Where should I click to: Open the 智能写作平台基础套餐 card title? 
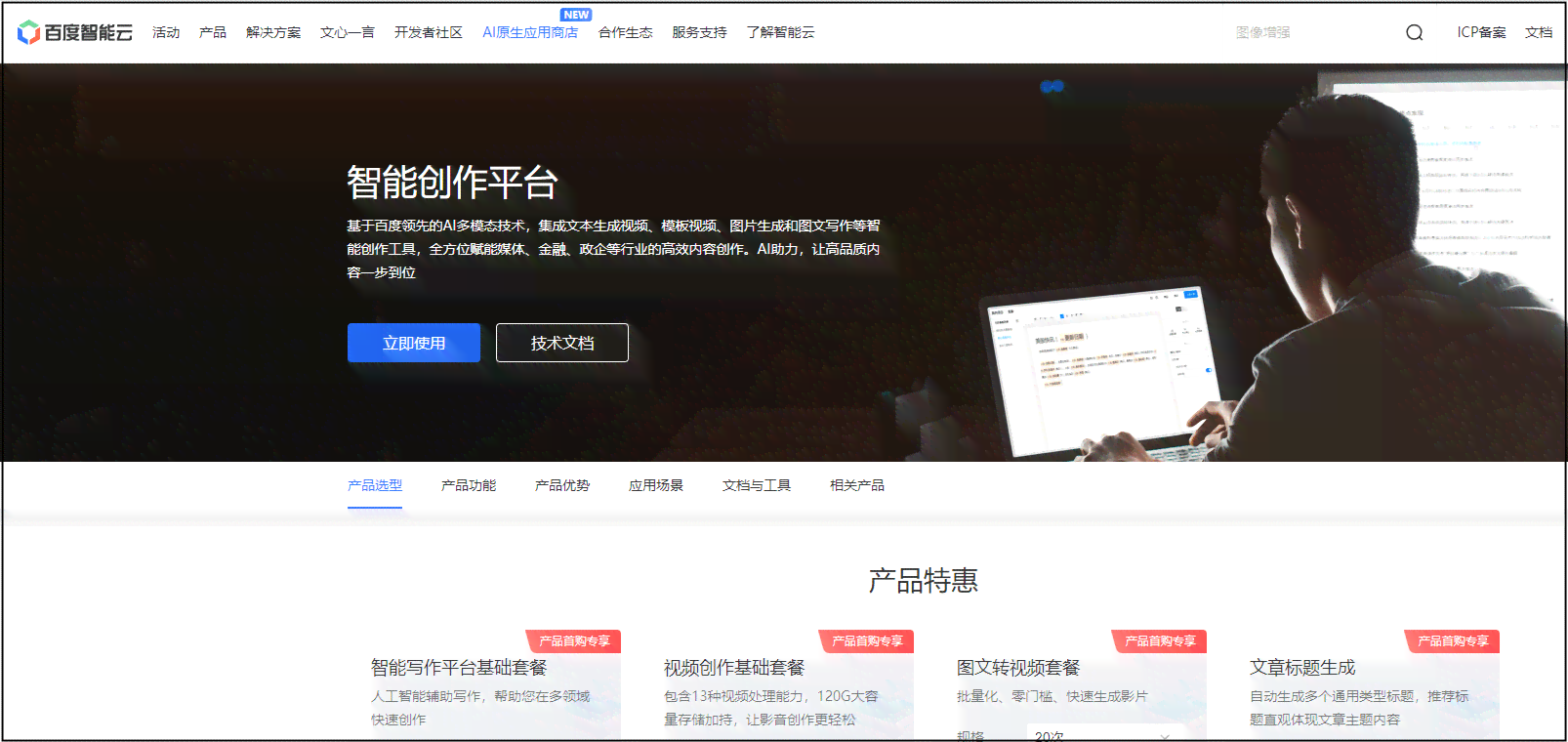pos(459,668)
